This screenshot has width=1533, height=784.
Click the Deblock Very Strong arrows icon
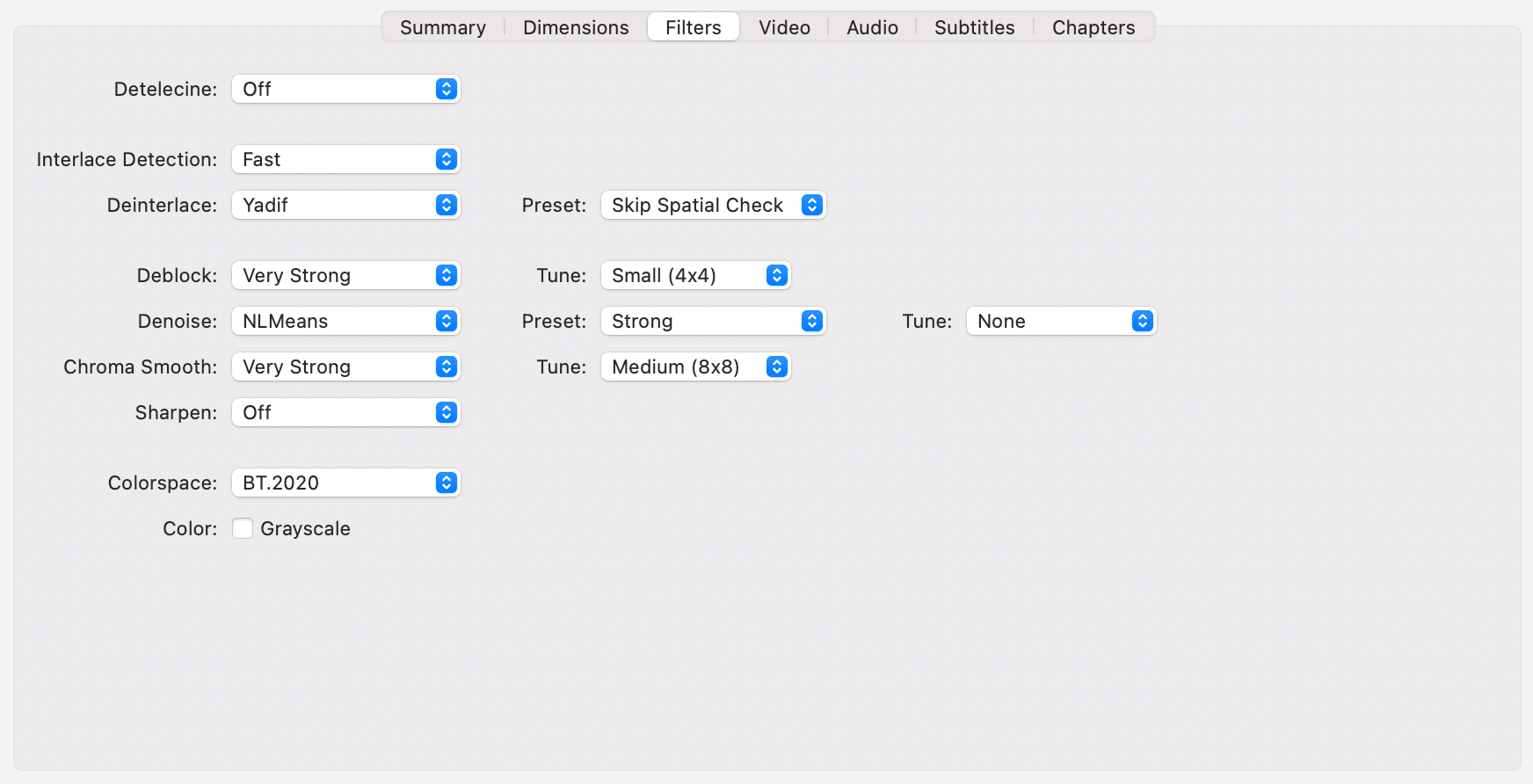point(447,275)
